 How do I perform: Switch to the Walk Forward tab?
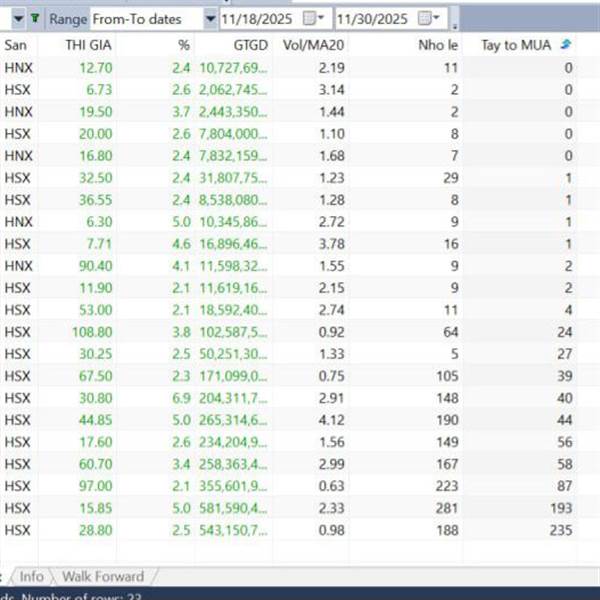pos(103,576)
